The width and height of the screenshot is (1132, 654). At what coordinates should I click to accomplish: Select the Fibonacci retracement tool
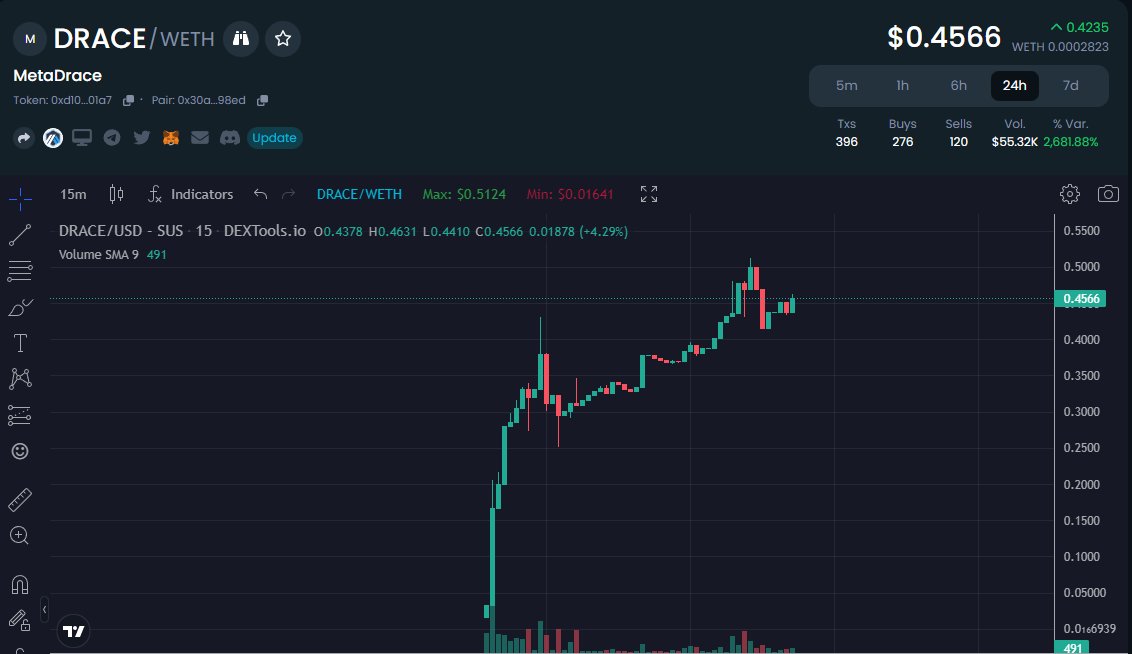(20, 271)
